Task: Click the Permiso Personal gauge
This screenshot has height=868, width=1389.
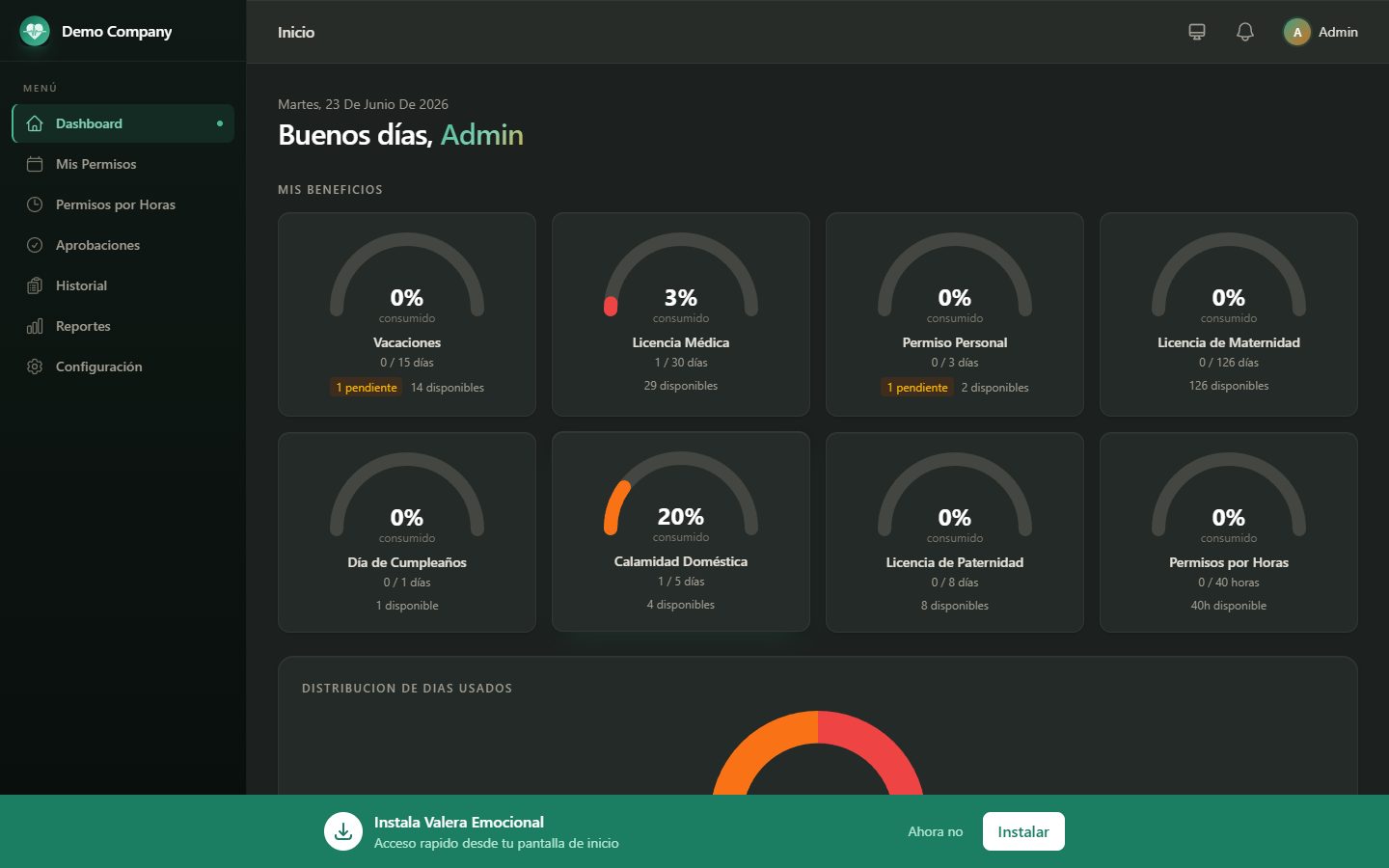Action: pyautogui.click(x=955, y=275)
